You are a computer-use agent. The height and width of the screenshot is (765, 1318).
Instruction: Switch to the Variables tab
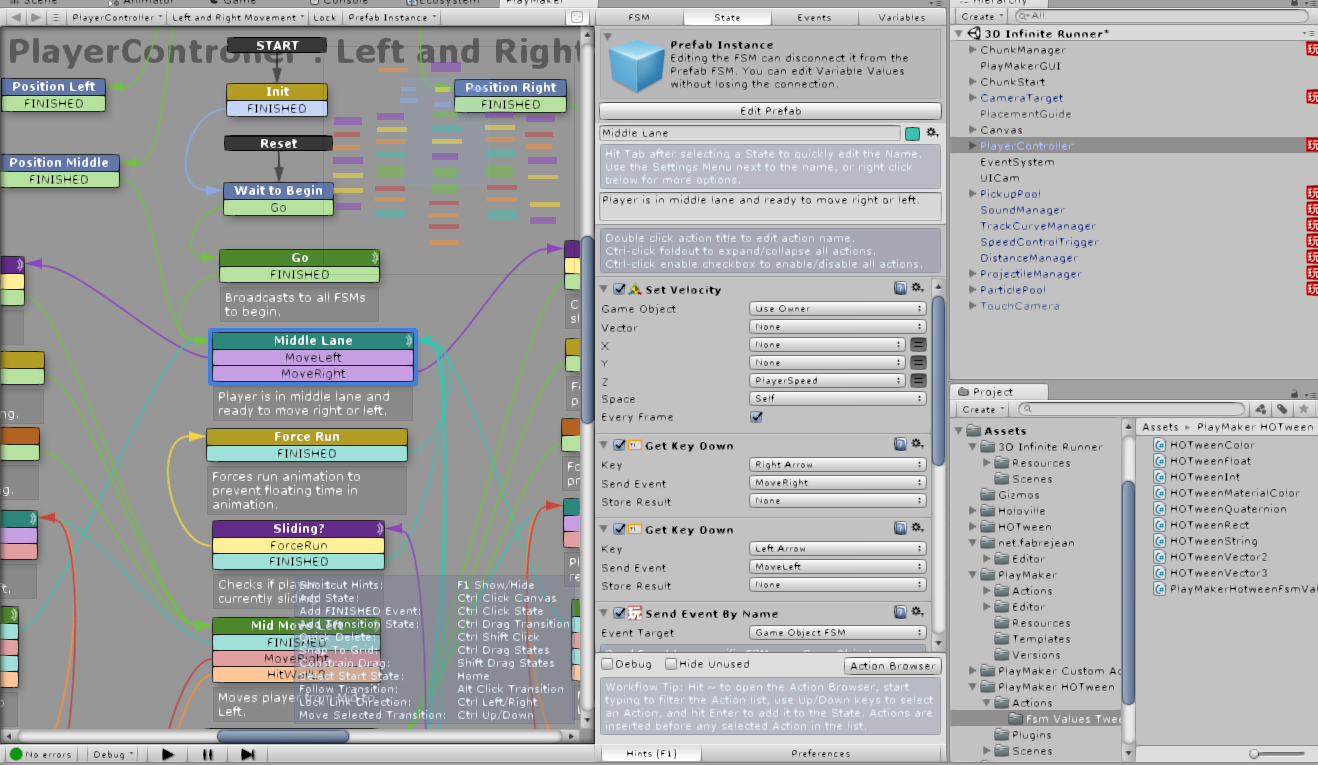point(901,18)
